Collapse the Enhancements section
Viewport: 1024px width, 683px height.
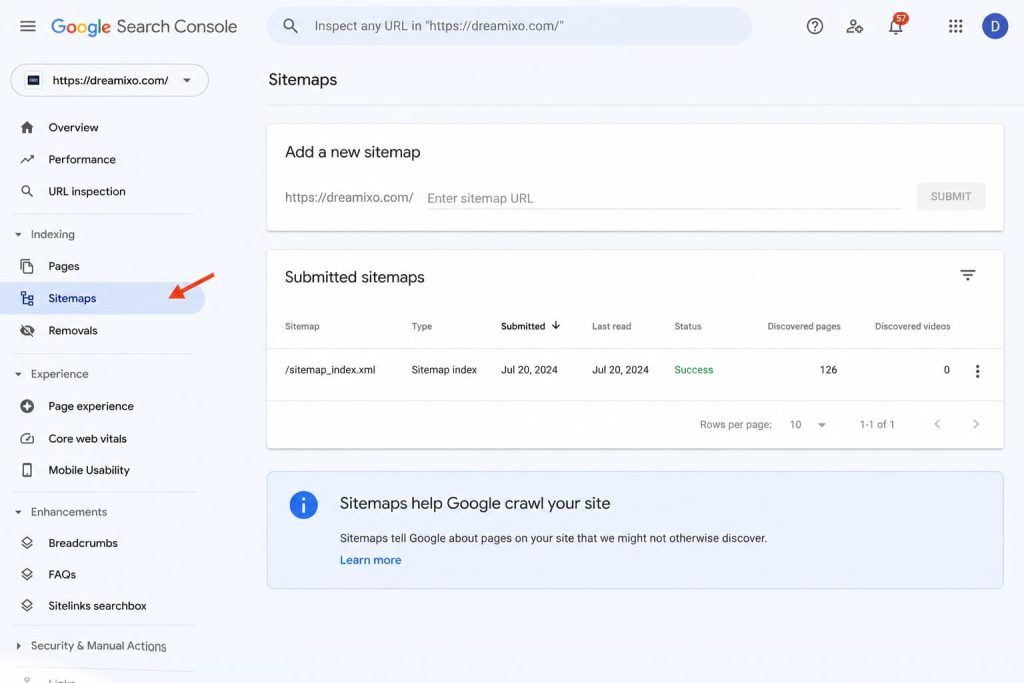tap(18, 512)
